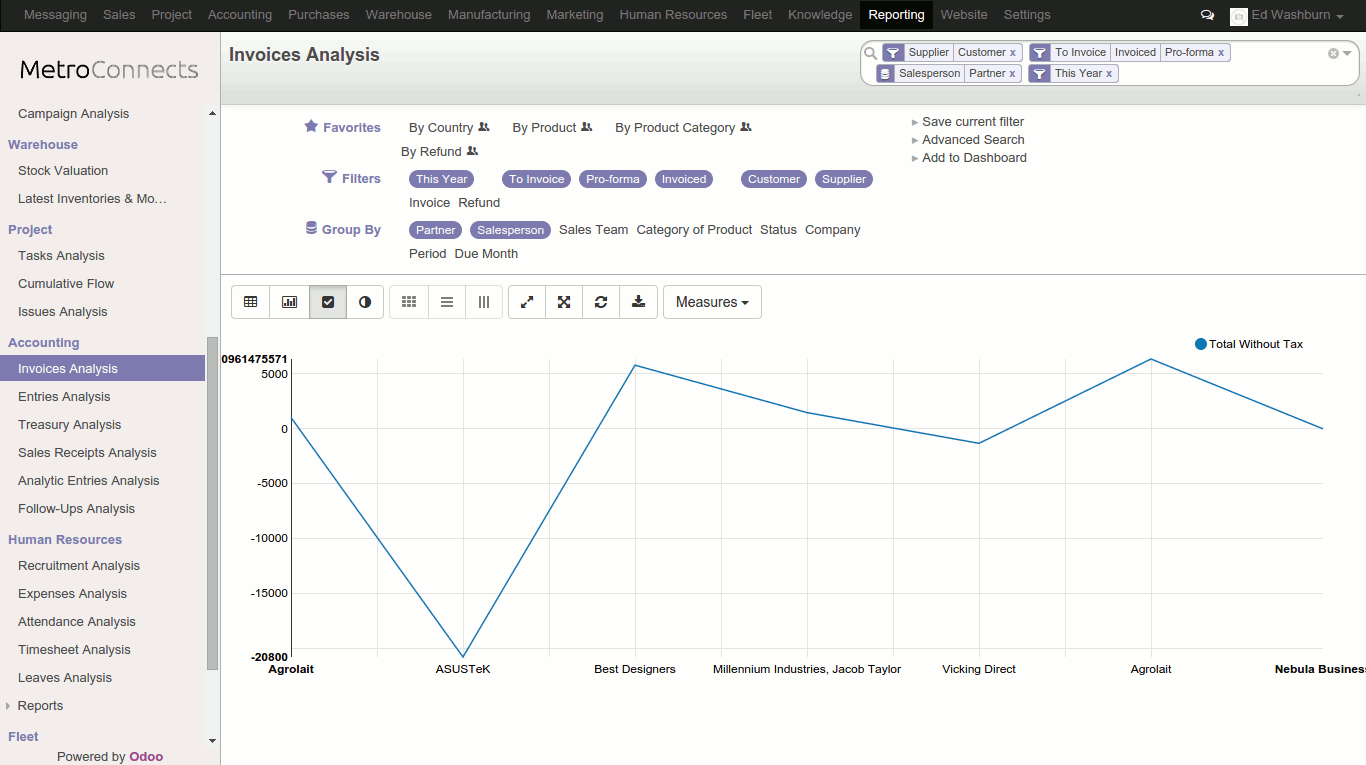Clear the search box with the circled x icon

tap(1332, 53)
